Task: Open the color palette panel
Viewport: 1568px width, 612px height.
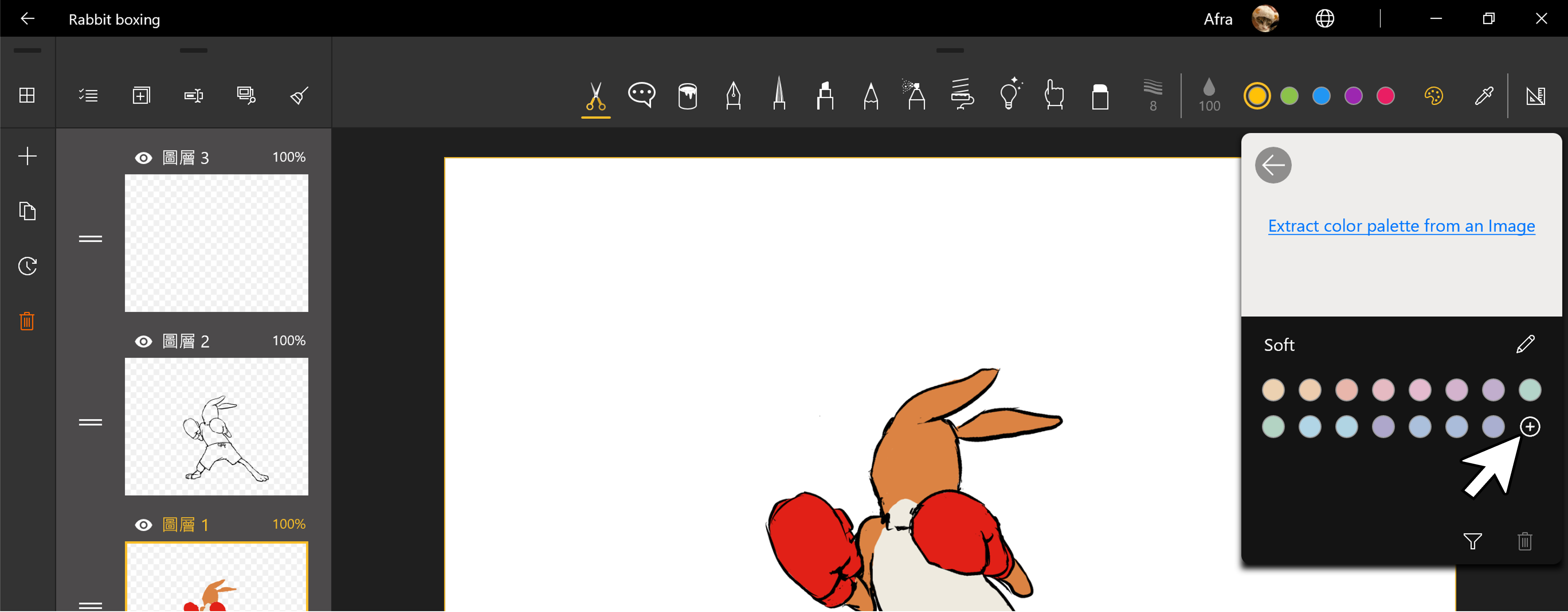Action: (x=1434, y=96)
